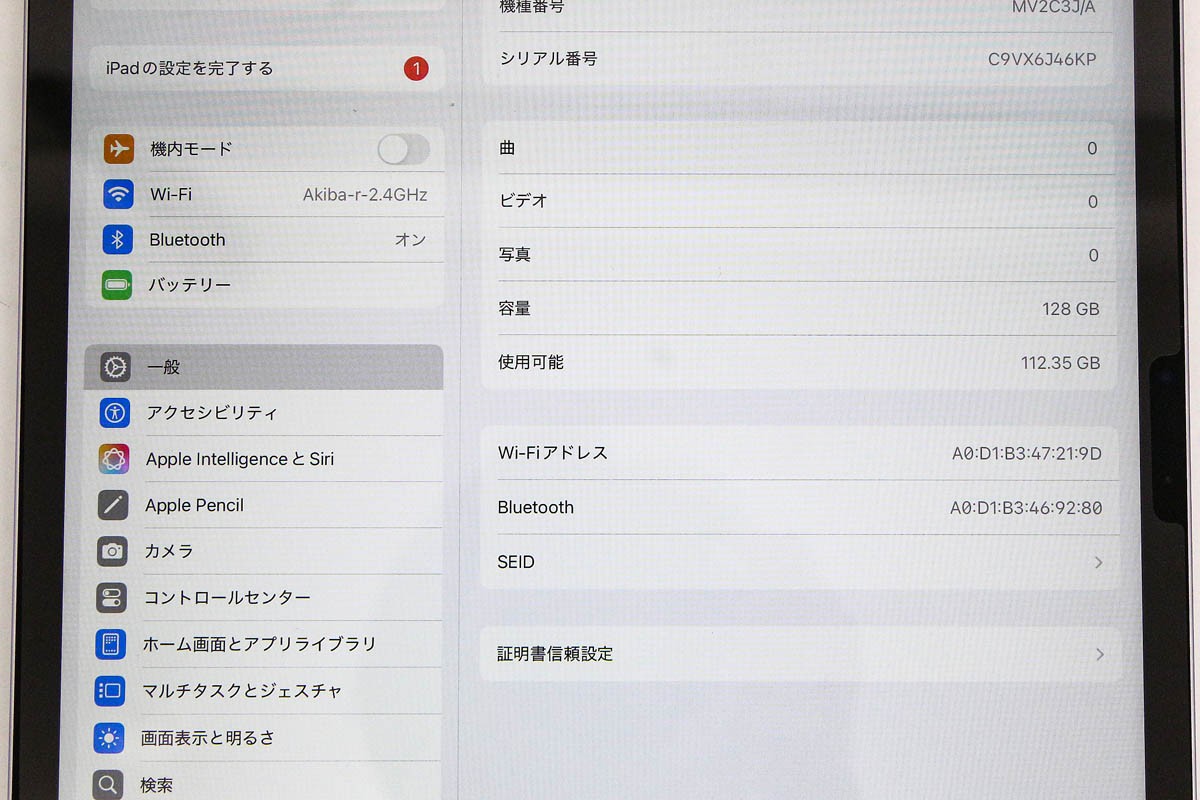Select the airplane mode icon

[x=118, y=148]
